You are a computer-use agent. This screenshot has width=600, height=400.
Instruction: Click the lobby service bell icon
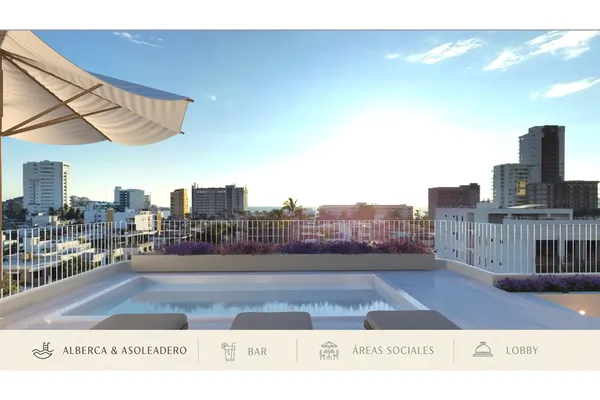pyautogui.click(x=482, y=350)
